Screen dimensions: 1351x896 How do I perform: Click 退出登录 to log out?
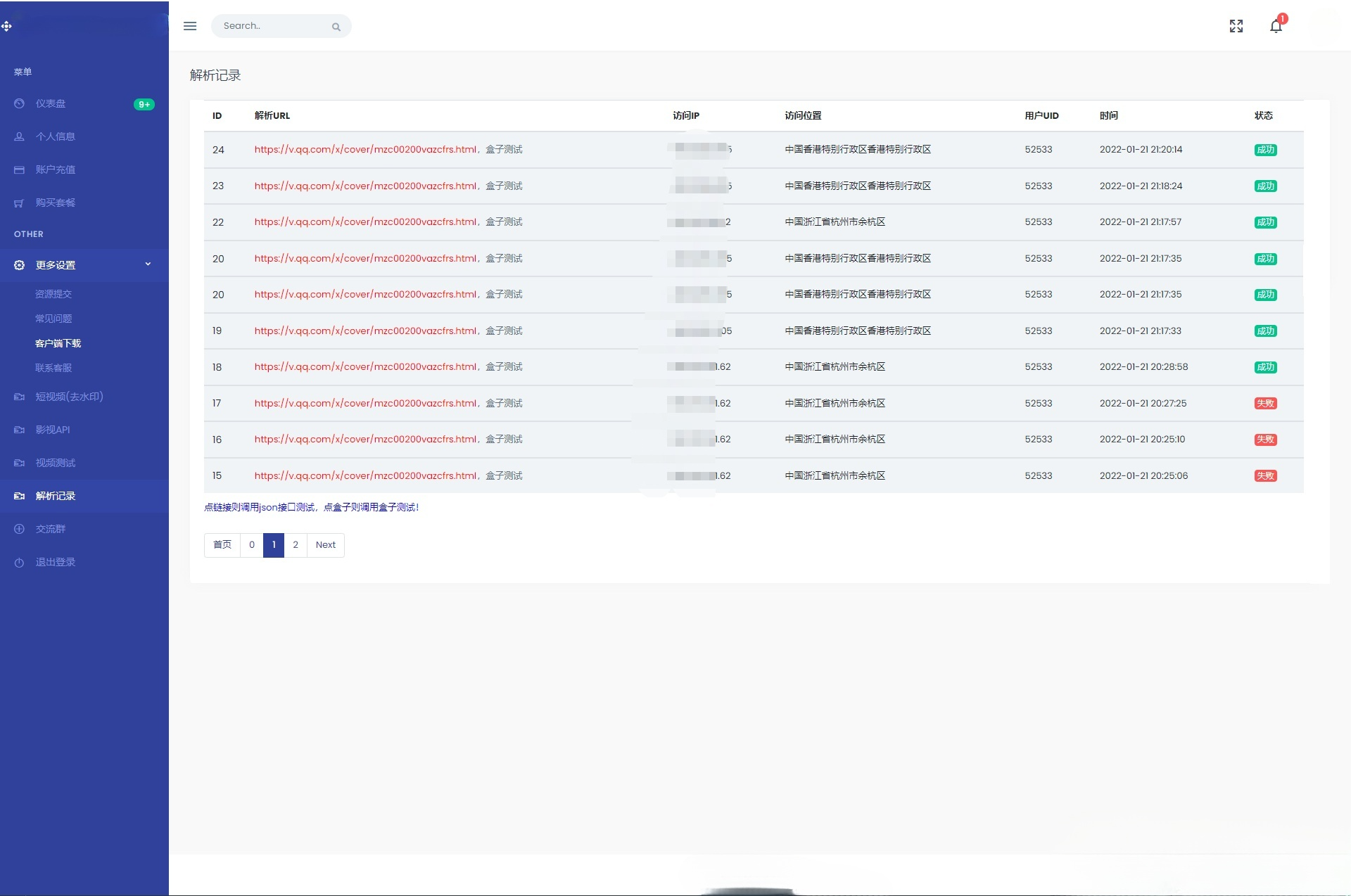pos(54,562)
